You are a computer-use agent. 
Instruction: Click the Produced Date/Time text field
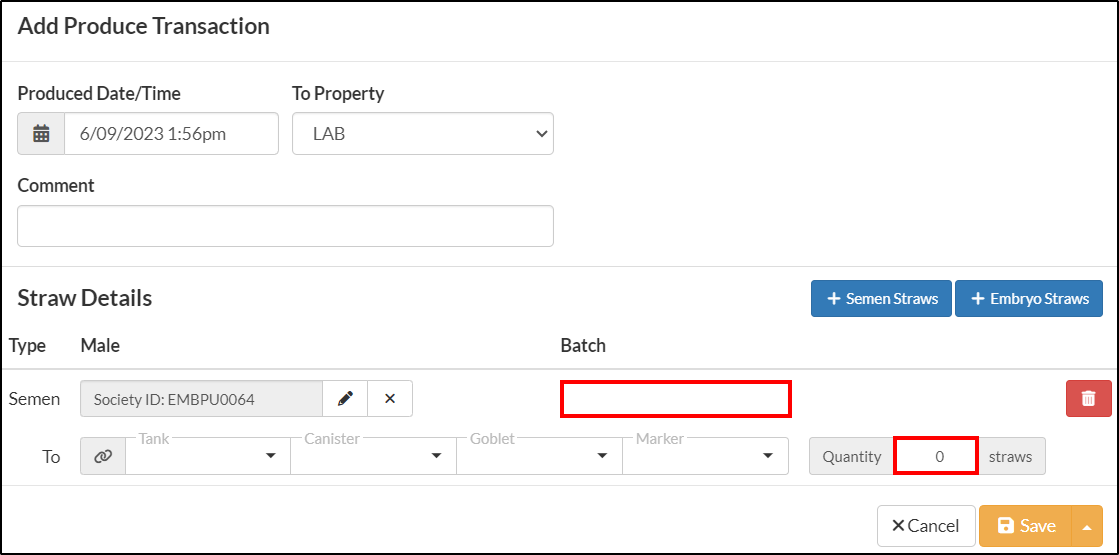coord(171,133)
